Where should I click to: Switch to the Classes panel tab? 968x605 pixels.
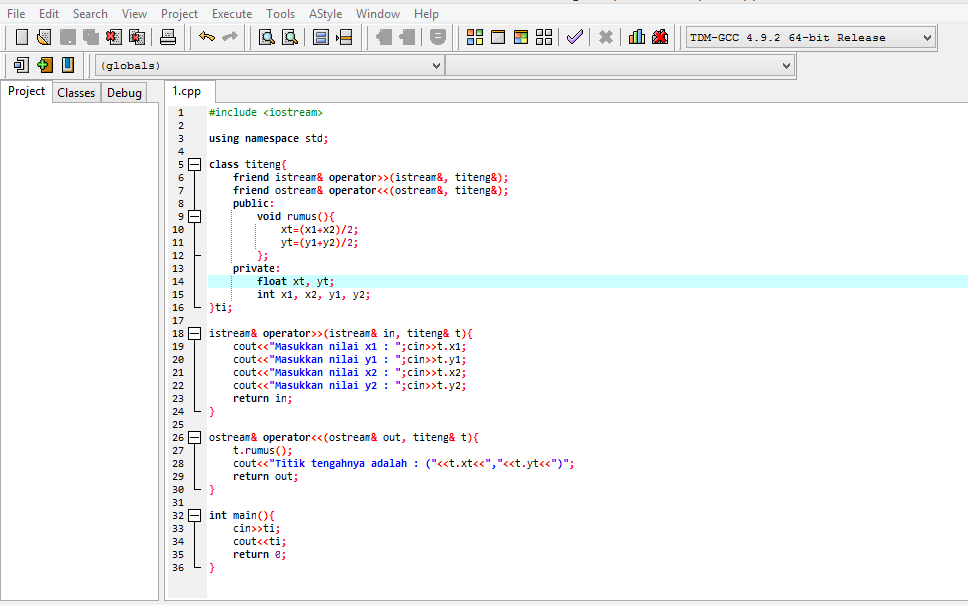point(76,93)
